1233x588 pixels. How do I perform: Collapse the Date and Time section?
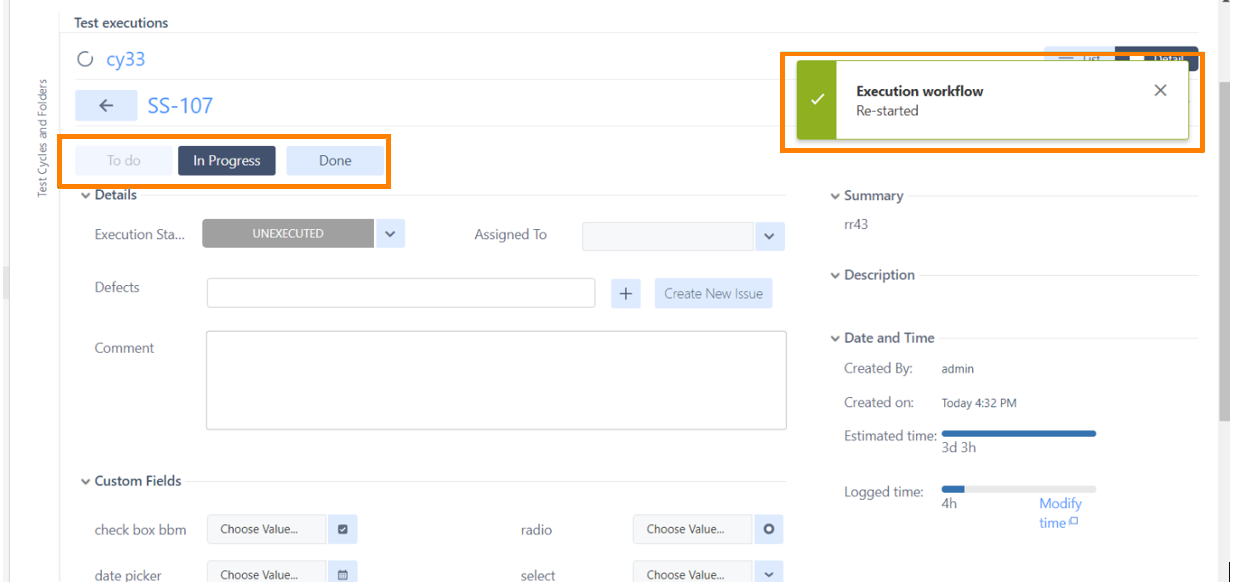[835, 339]
